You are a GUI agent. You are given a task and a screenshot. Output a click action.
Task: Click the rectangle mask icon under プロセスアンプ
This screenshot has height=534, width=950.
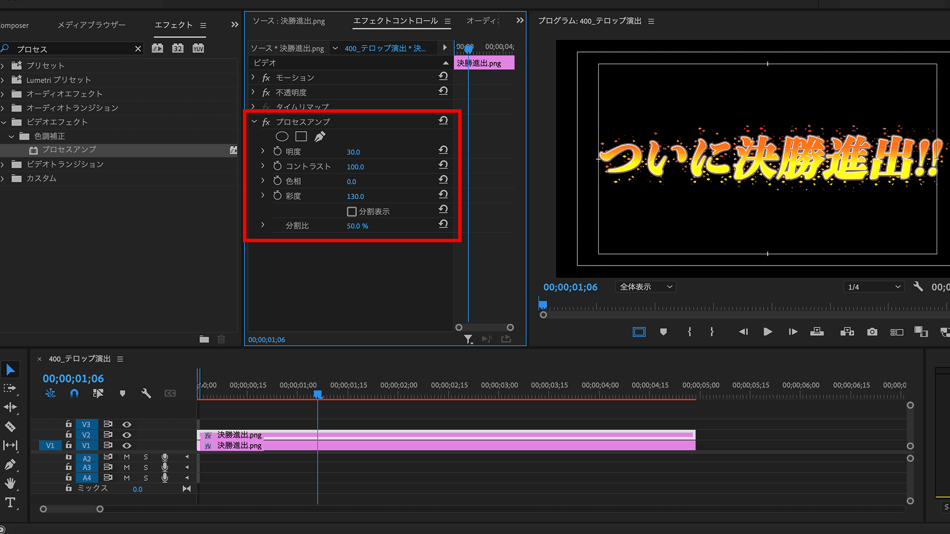(301, 137)
